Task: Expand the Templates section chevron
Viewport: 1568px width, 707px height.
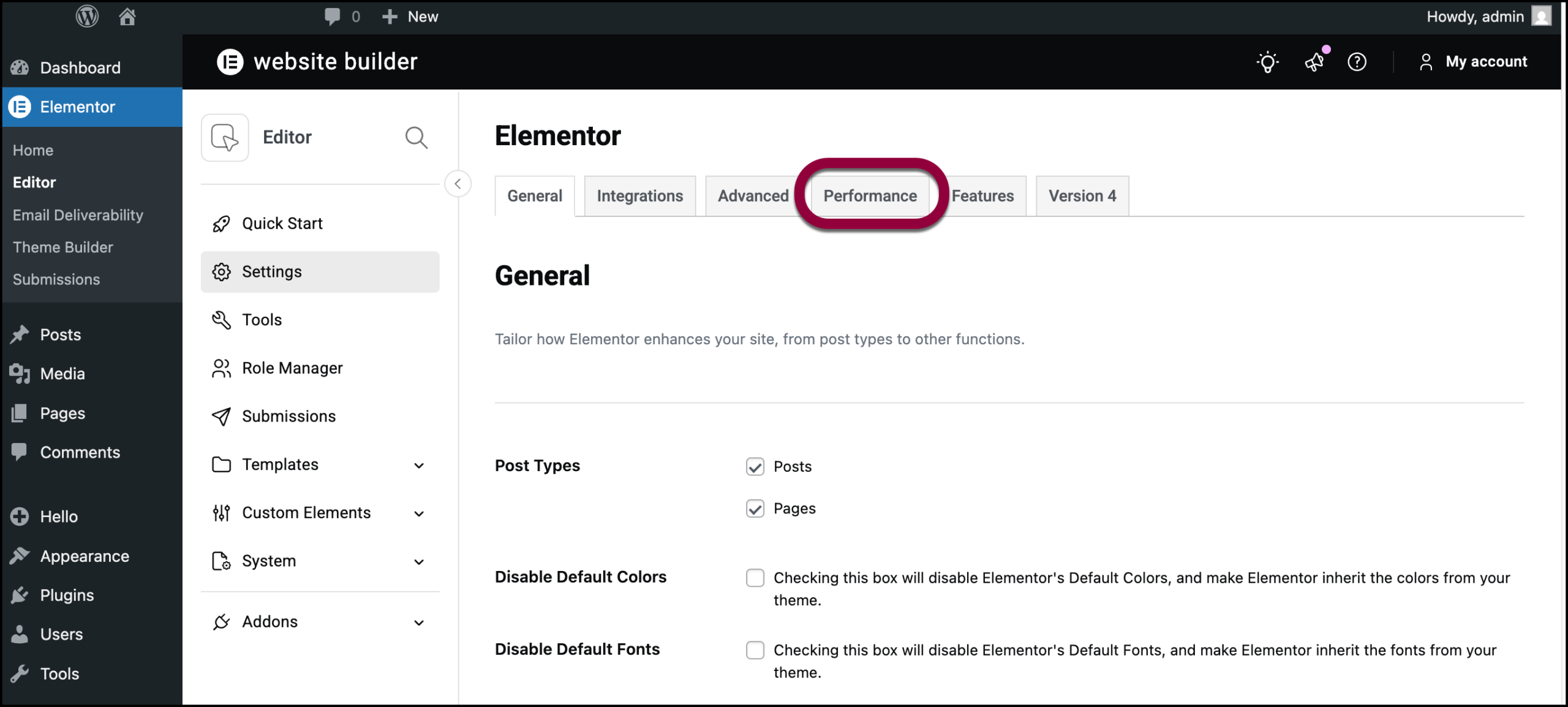Action: [419, 465]
